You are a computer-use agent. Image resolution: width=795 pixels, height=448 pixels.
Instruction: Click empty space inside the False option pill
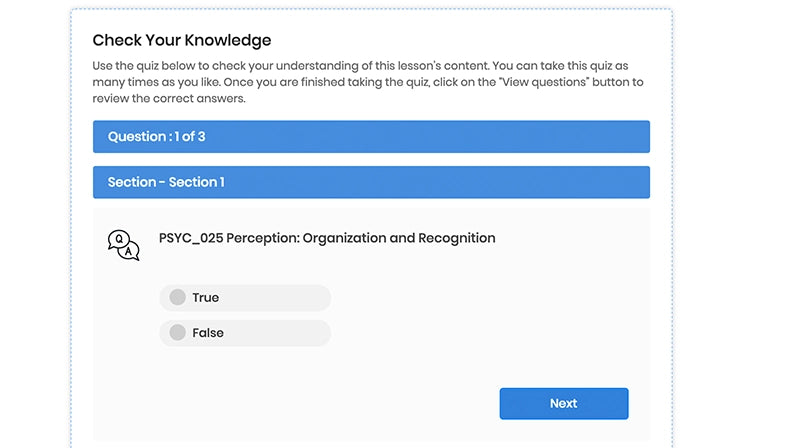280,332
